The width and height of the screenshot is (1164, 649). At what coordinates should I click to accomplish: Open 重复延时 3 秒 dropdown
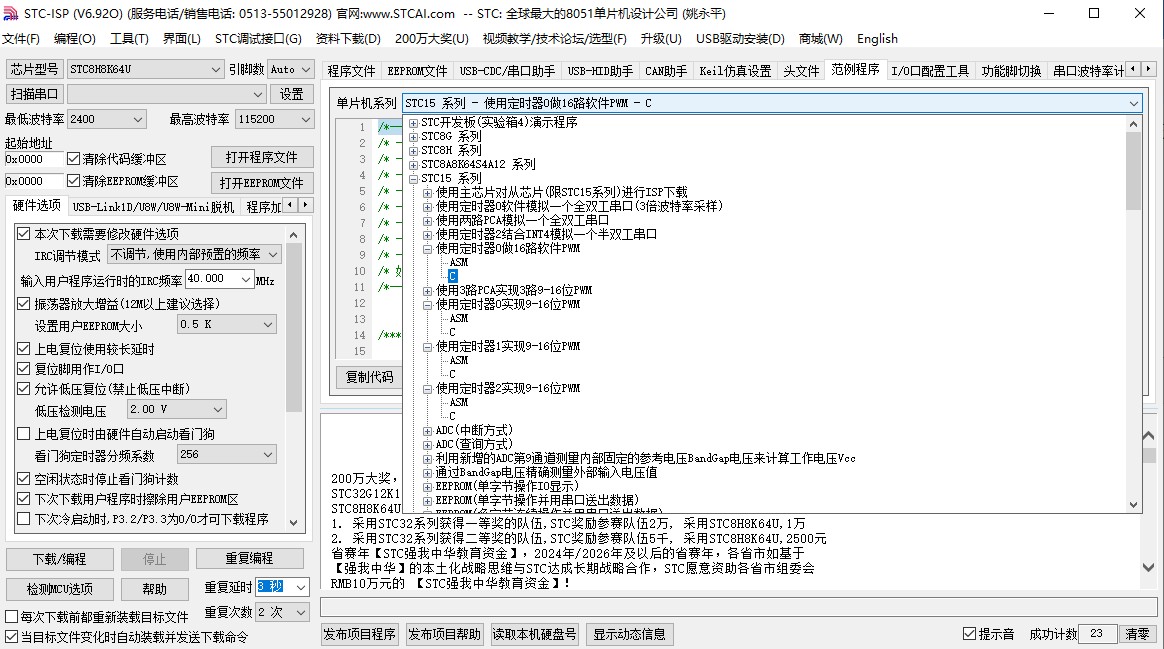tap(301, 587)
